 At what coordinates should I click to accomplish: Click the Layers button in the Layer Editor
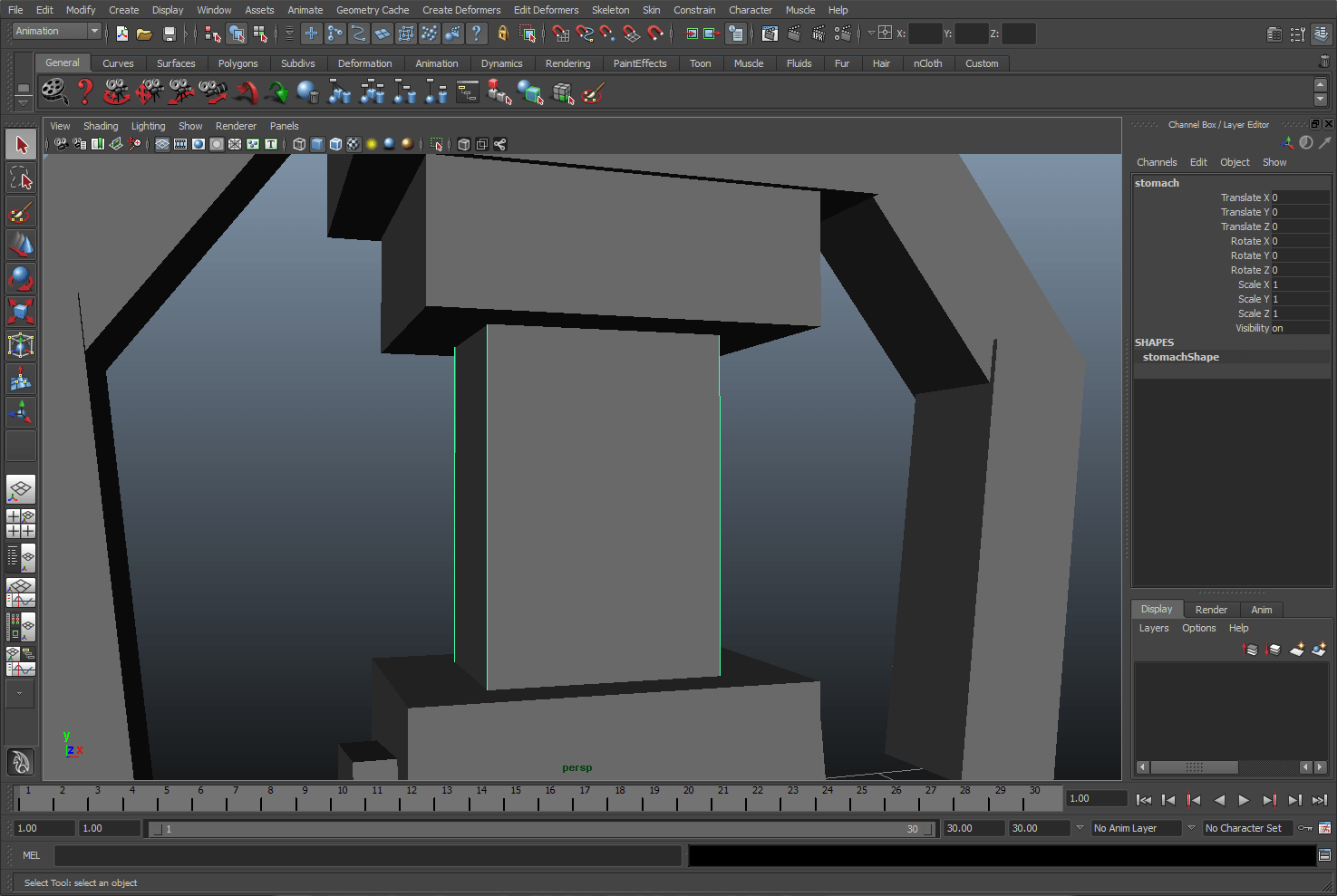pos(1153,628)
